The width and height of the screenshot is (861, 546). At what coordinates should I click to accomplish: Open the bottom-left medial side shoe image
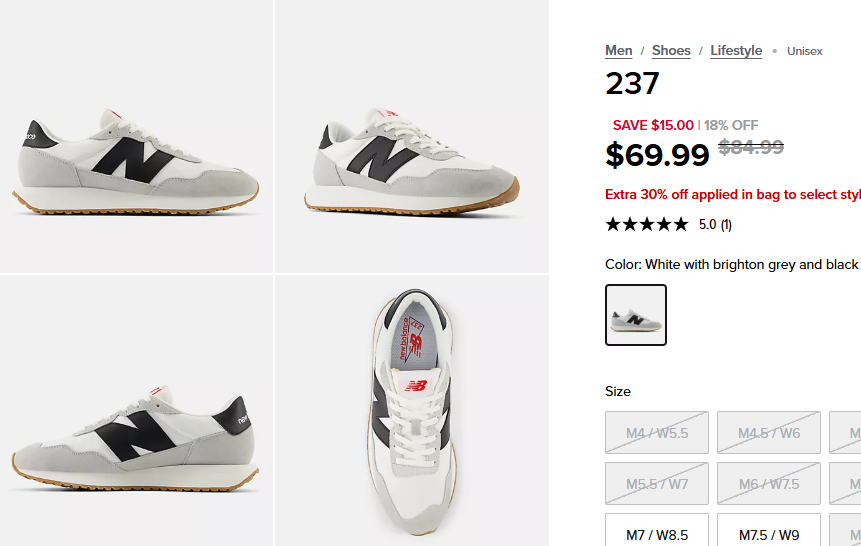click(x=136, y=411)
